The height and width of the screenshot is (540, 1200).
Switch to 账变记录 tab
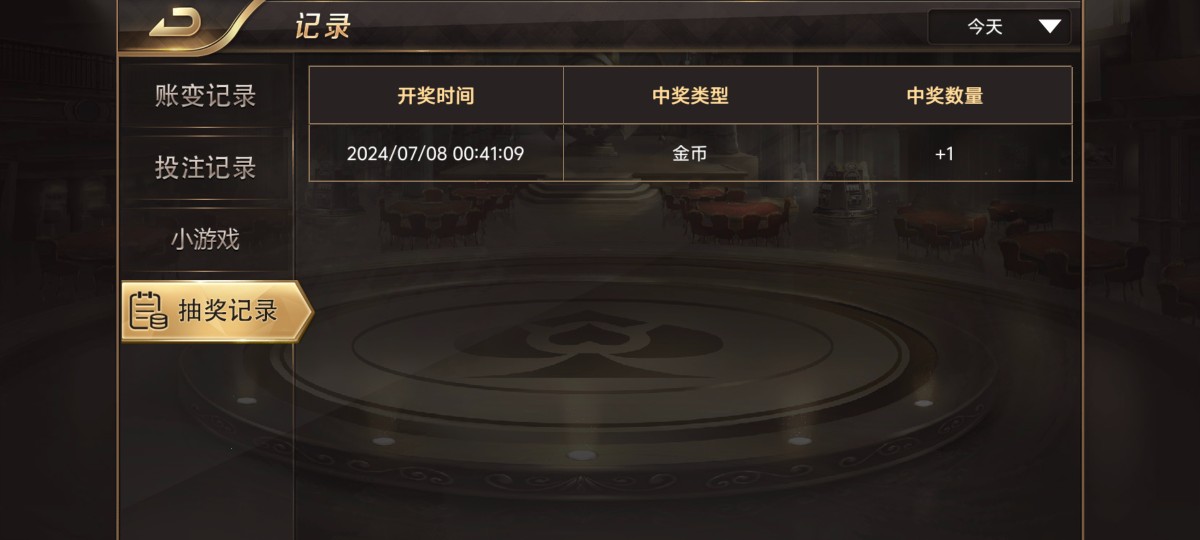point(205,96)
